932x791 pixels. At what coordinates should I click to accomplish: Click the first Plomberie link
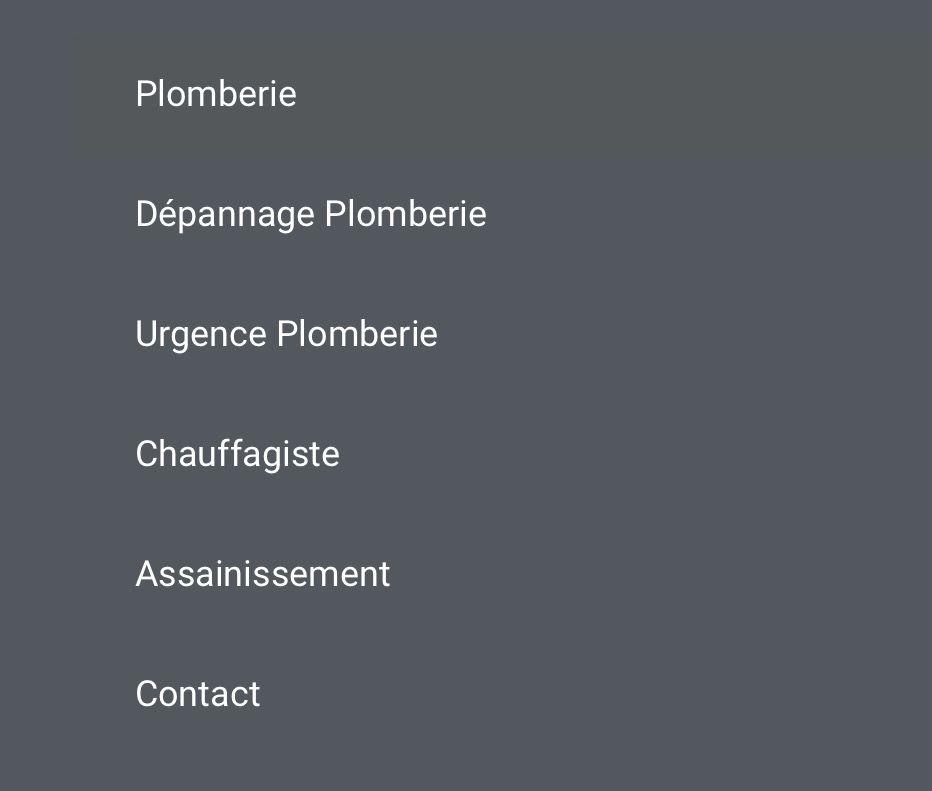(216, 94)
